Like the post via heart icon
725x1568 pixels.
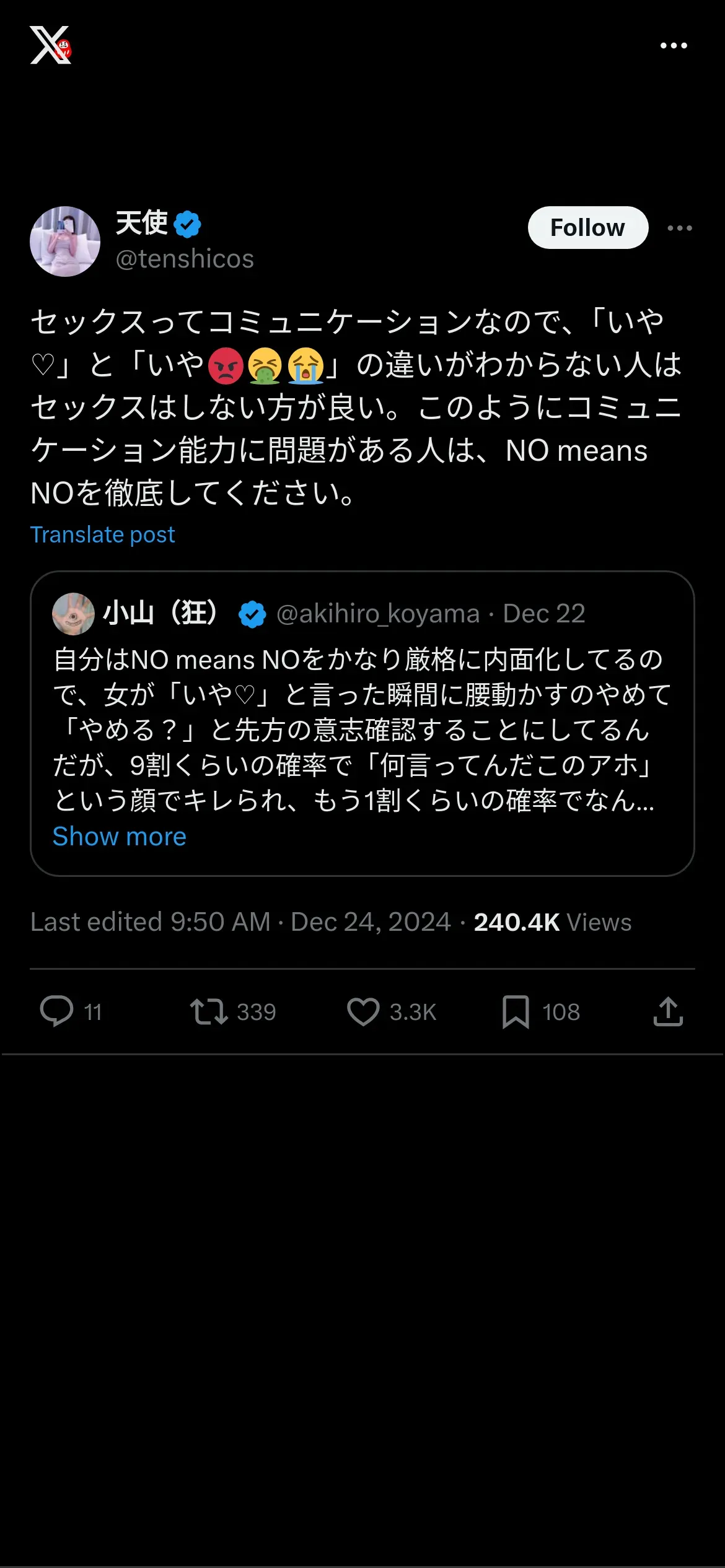[x=363, y=1012]
